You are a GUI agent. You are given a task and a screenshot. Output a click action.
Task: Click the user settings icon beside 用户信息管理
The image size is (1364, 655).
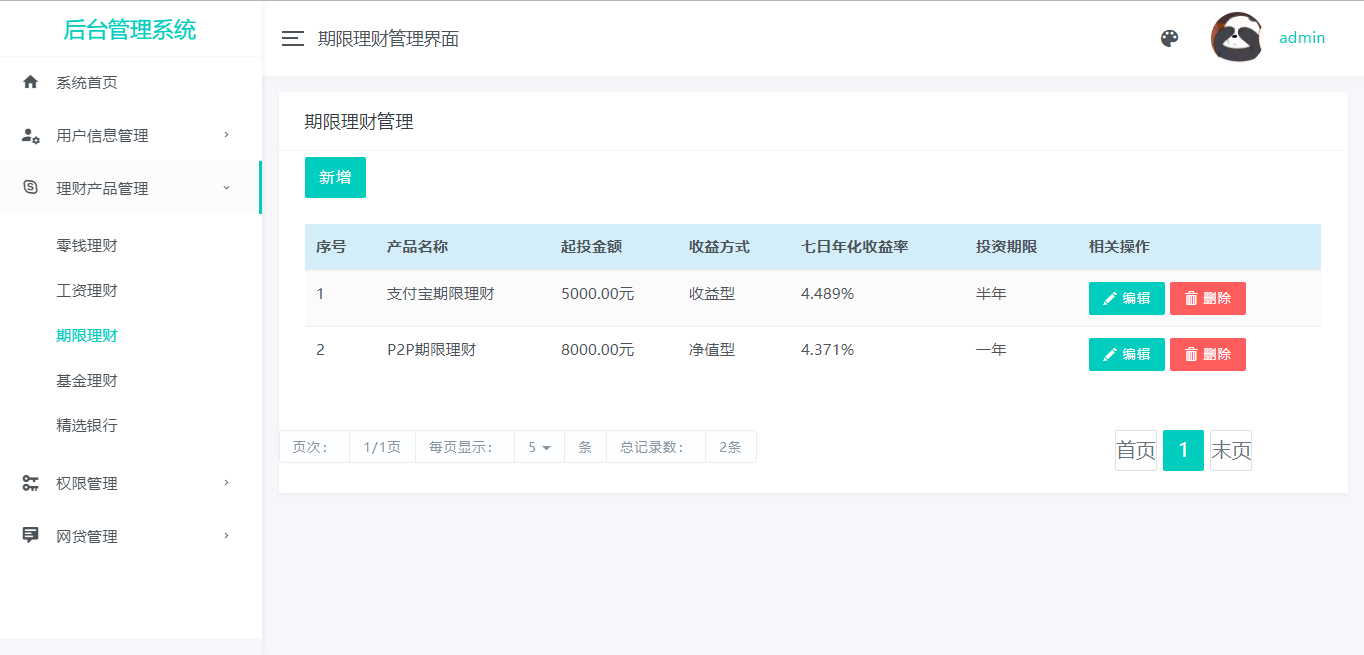(x=30, y=135)
